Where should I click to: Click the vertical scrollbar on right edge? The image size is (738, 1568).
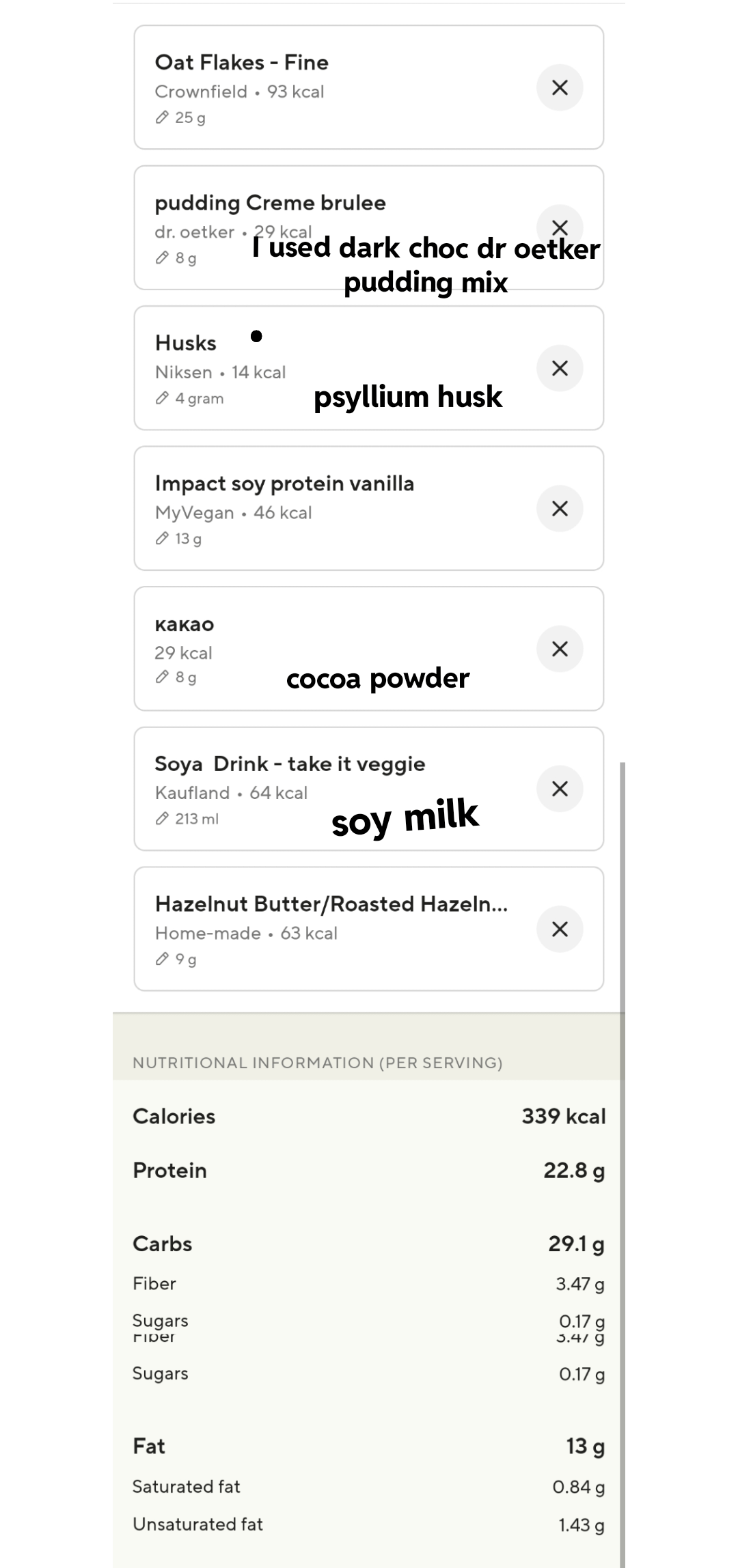621,1161
